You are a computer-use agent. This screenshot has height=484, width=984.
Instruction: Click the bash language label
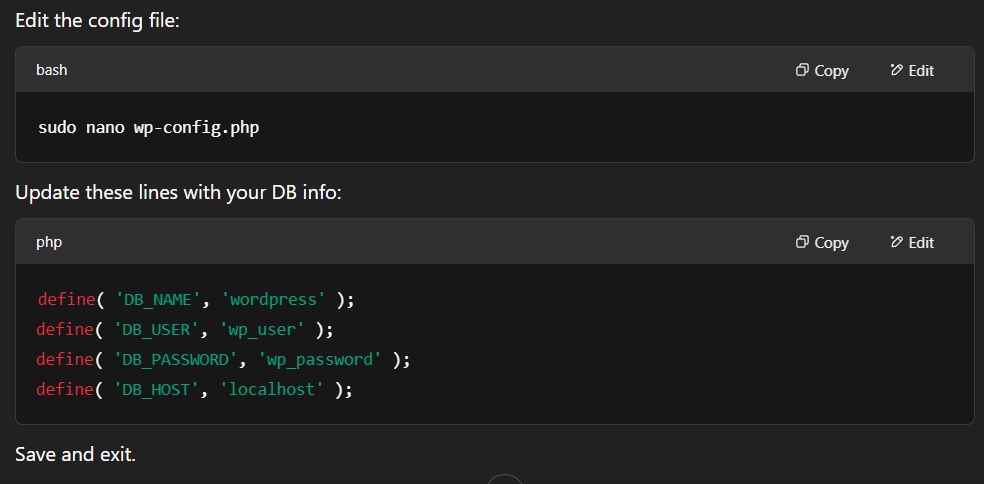[51, 70]
